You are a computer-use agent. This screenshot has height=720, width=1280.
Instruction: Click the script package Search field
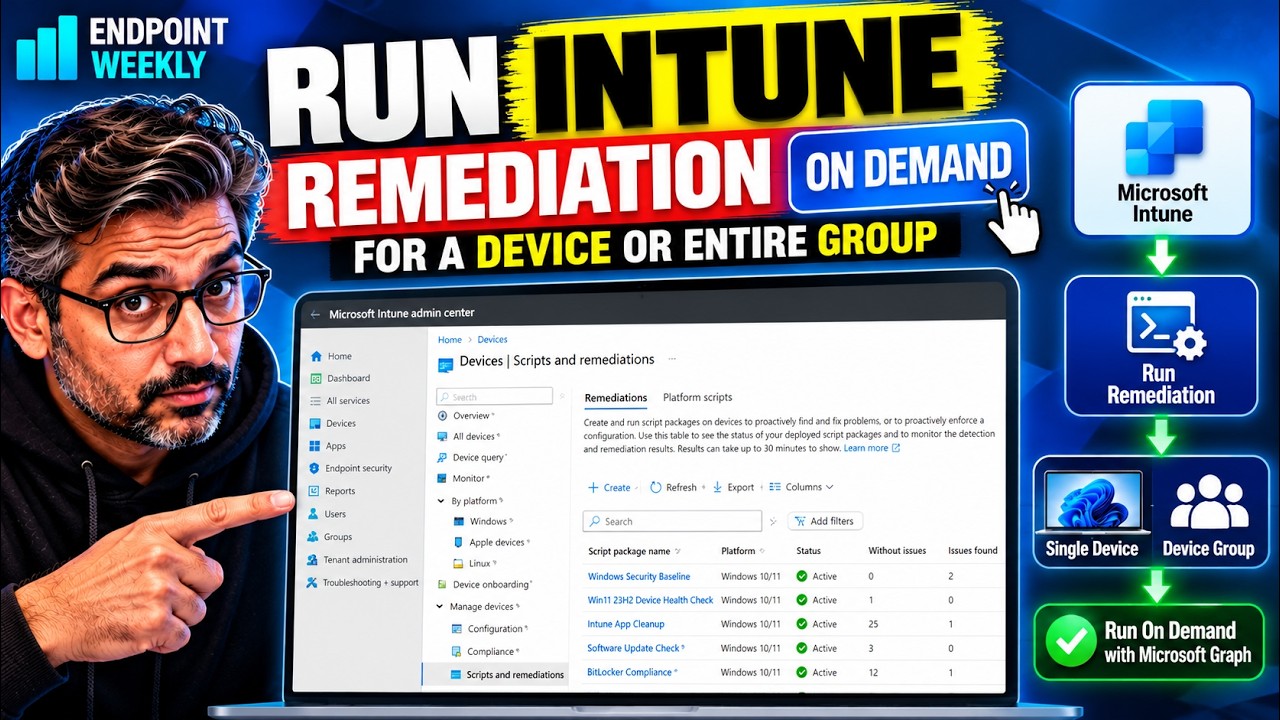[672, 521]
